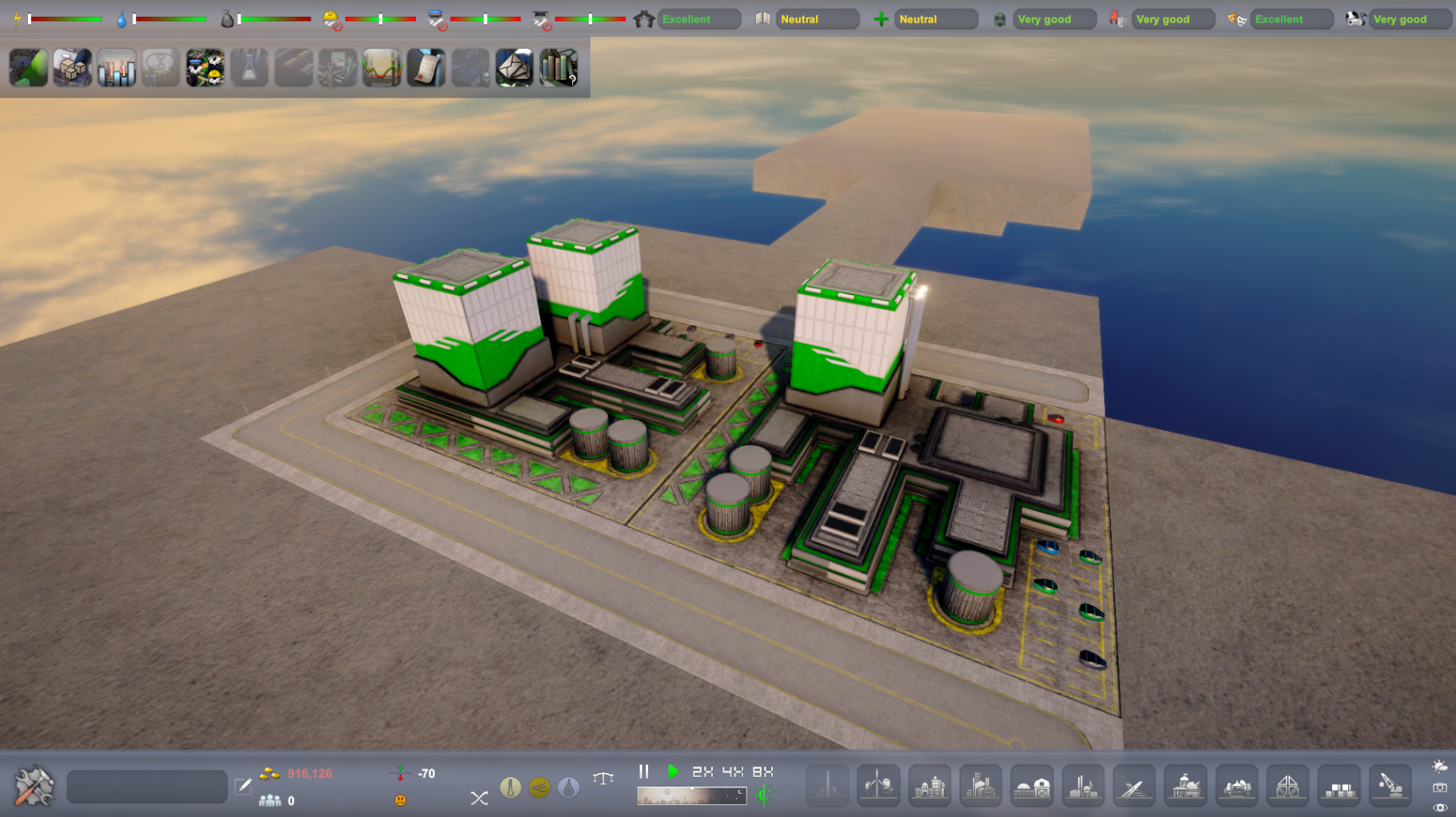Toggle the water drop overlay
Image resolution: width=1456 pixels, height=817 pixels.
[568, 788]
